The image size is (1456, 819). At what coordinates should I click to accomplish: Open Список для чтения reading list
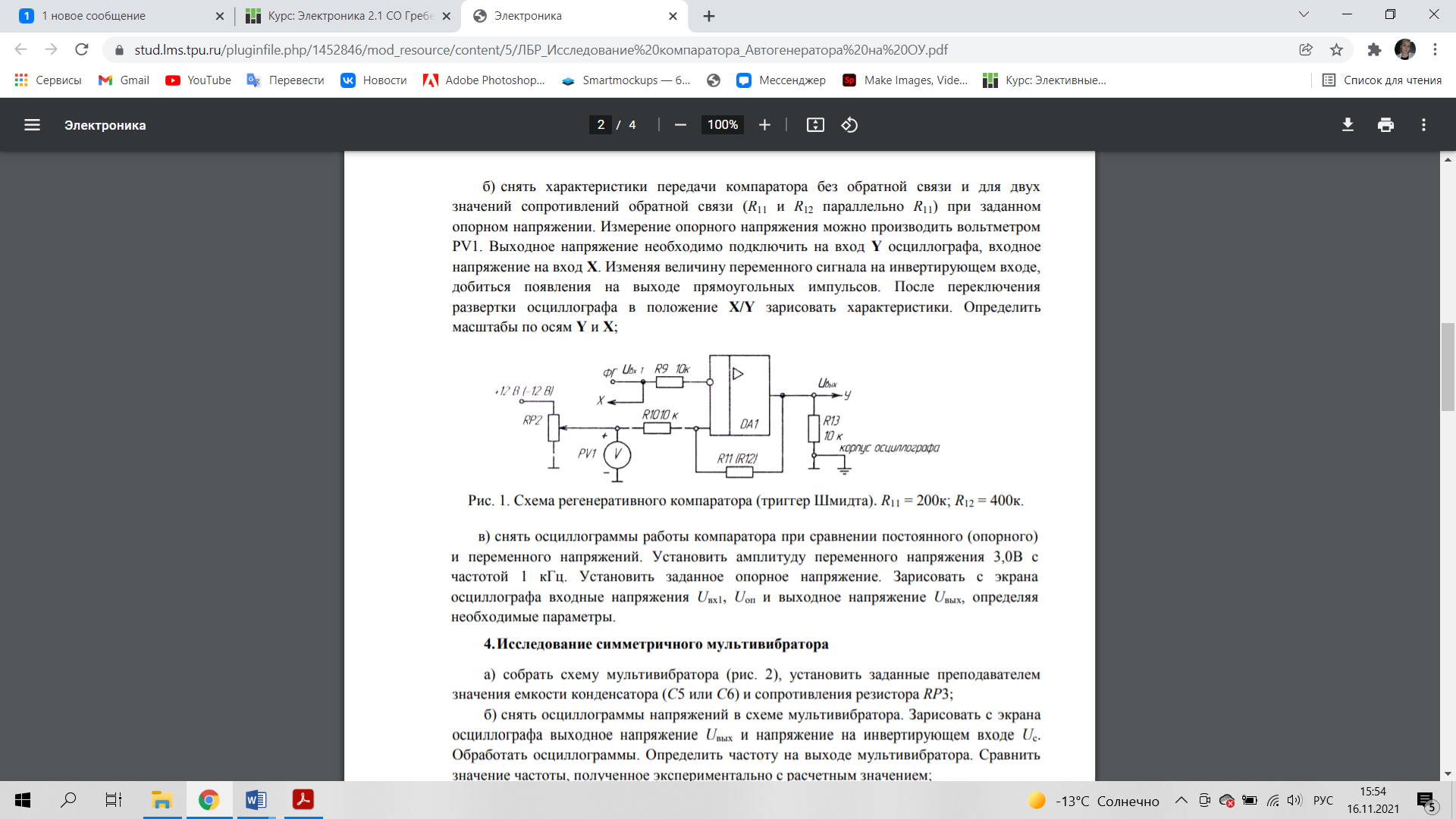[1382, 80]
